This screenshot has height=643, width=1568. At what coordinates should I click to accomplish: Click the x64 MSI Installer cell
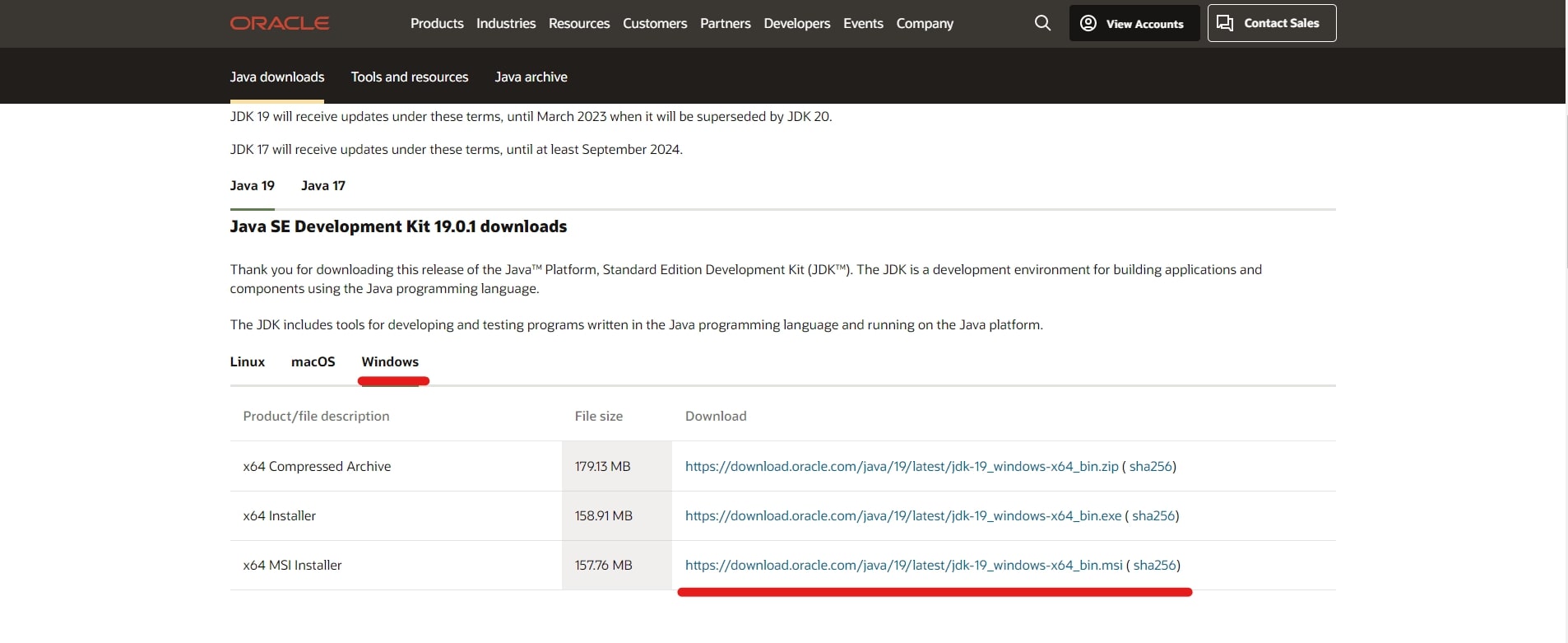[396, 565]
